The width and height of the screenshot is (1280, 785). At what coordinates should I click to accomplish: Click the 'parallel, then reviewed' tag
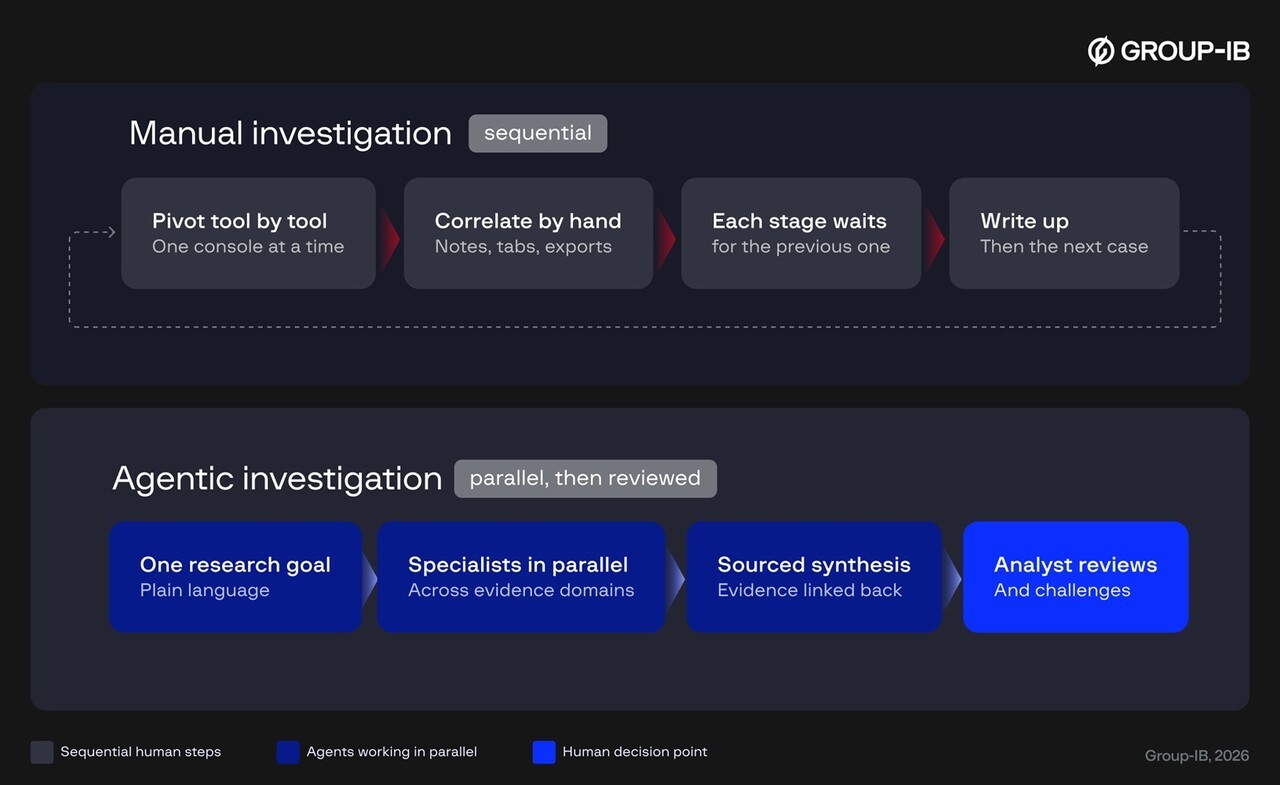(x=585, y=478)
